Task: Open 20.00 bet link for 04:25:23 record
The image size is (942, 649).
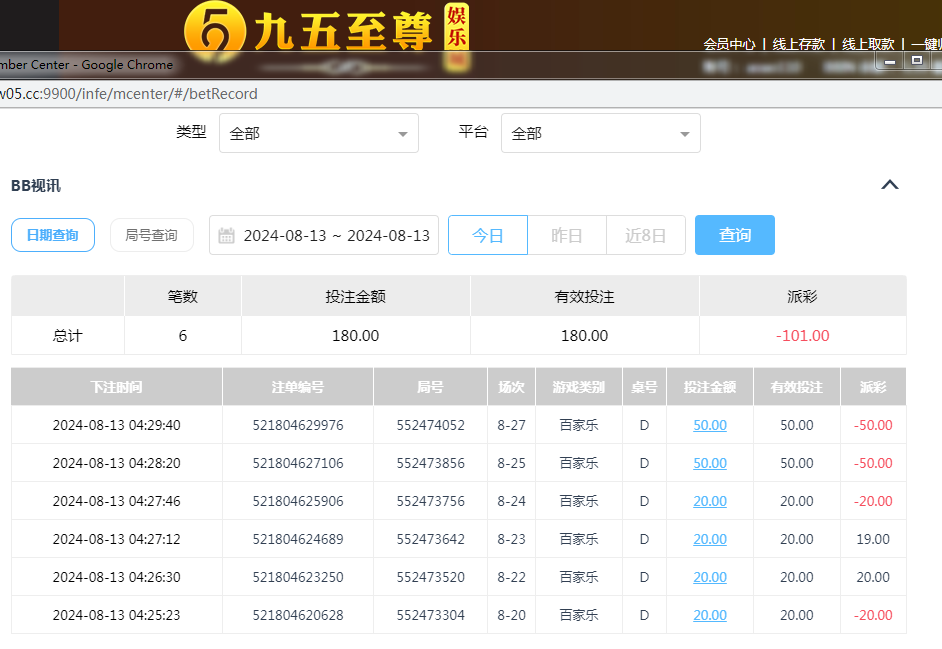Action: [x=710, y=615]
